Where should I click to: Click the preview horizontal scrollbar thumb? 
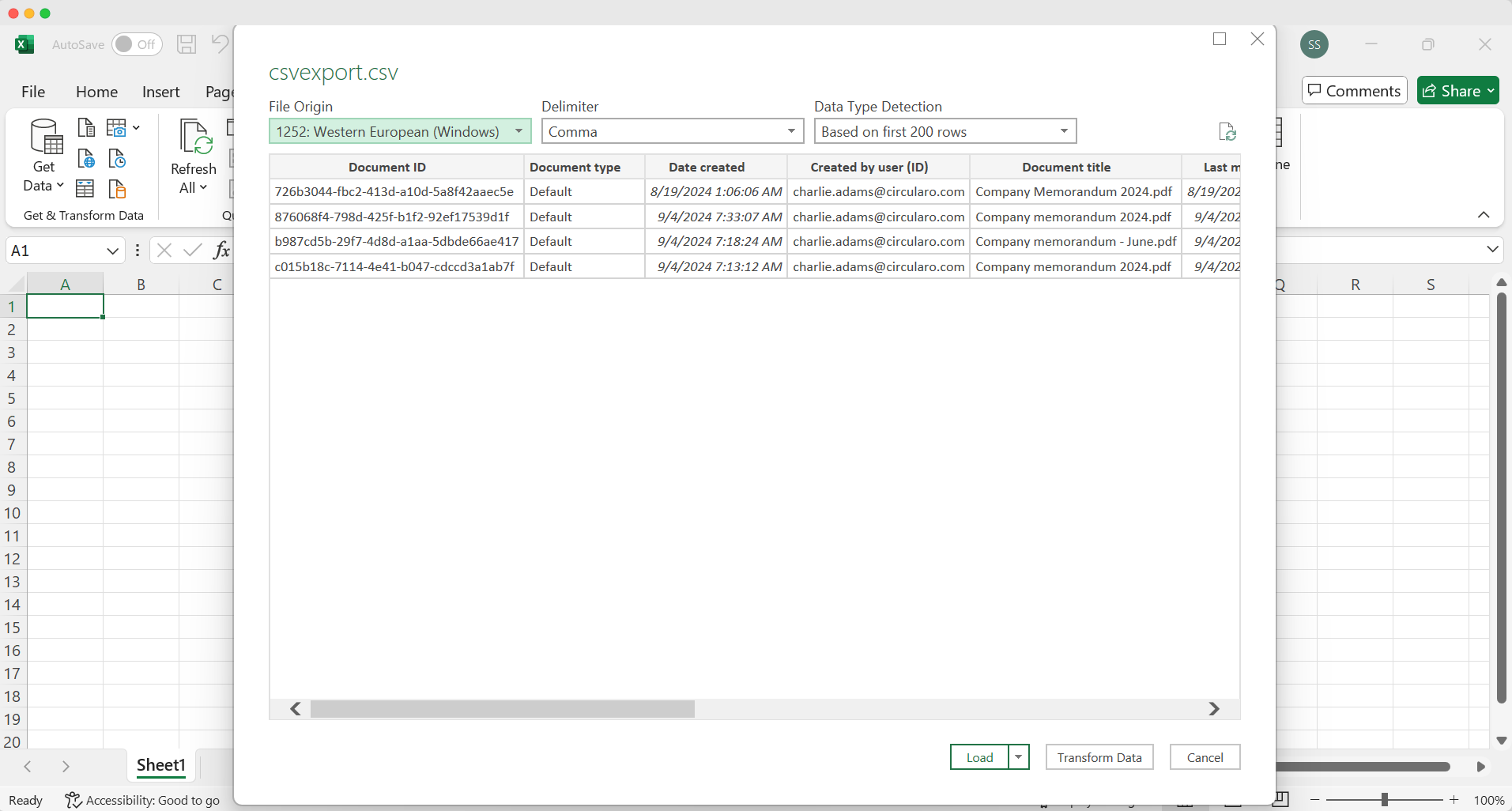(502, 709)
